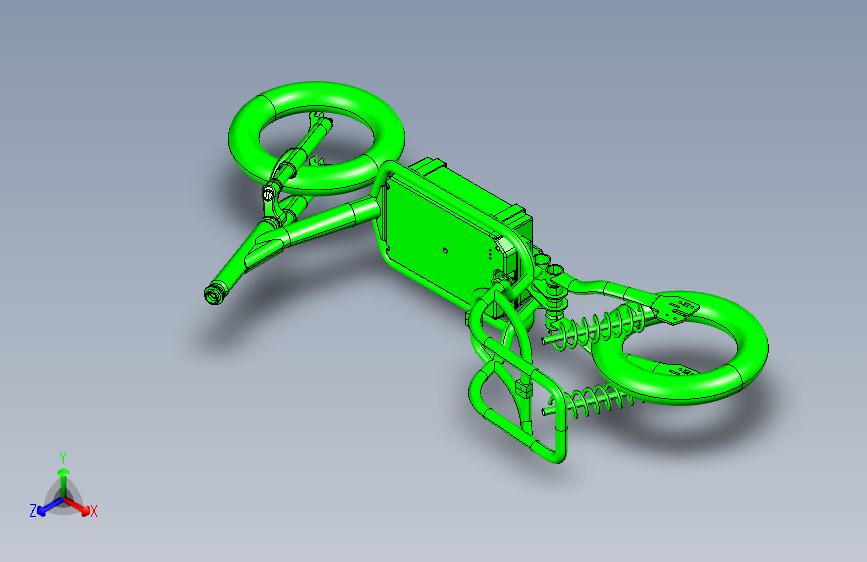Viewport: 867px width, 562px height.
Task: Select the upper-left torus ring of the model
Action: pos(316,138)
